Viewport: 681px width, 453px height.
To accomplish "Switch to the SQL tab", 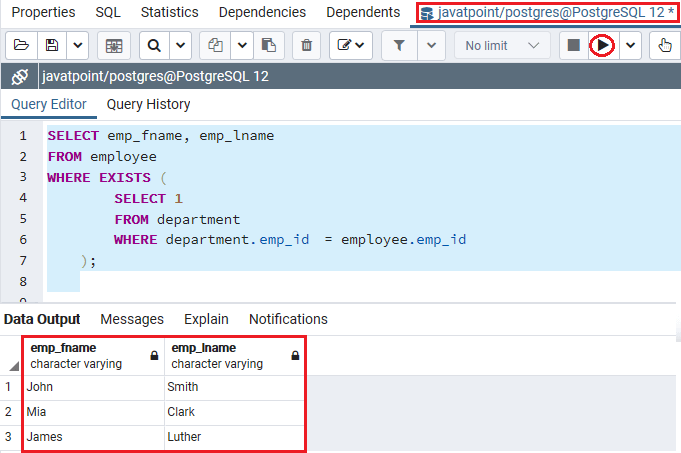I will (108, 12).
